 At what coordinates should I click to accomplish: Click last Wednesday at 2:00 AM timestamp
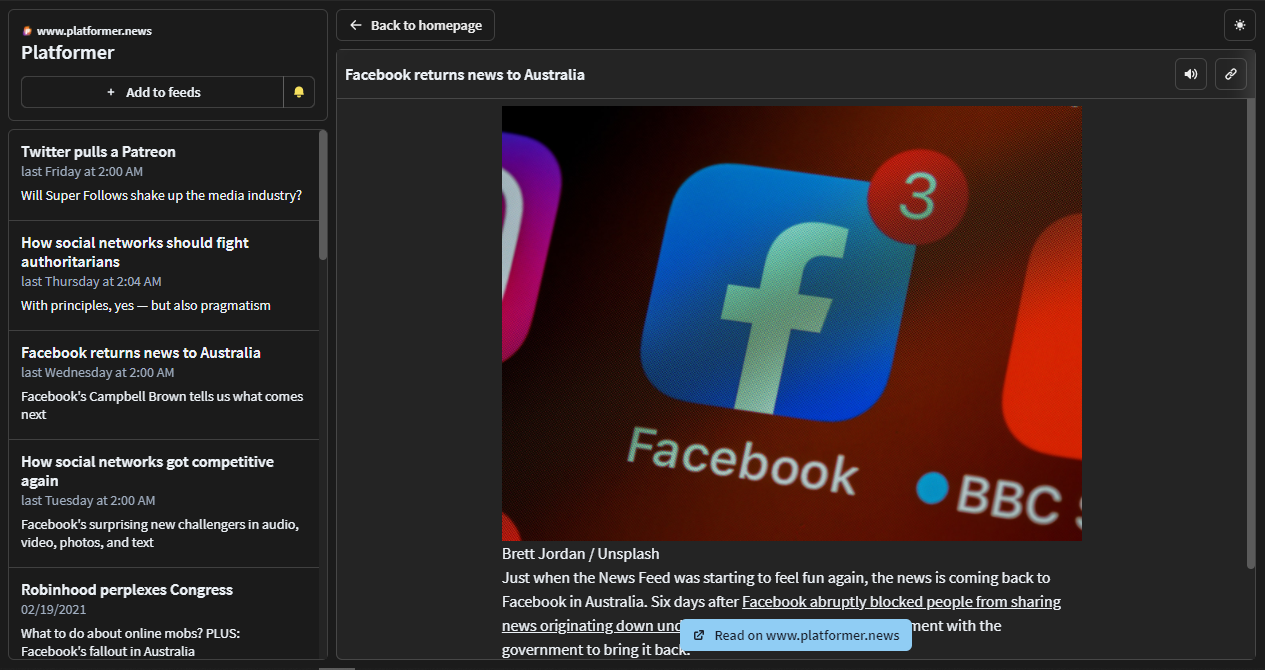point(98,373)
